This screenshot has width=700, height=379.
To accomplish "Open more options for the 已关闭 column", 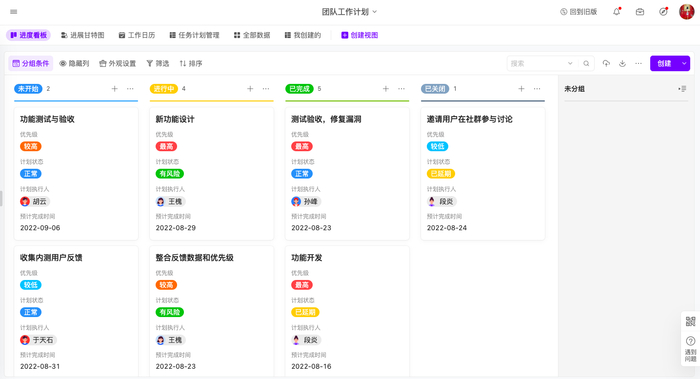I will pyautogui.click(x=537, y=89).
